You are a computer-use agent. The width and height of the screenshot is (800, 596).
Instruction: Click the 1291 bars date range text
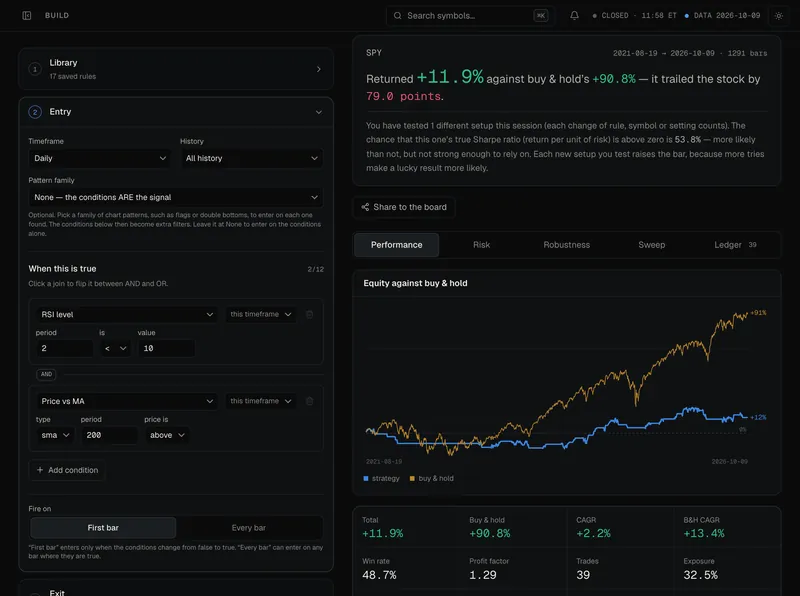(x=690, y=53)
